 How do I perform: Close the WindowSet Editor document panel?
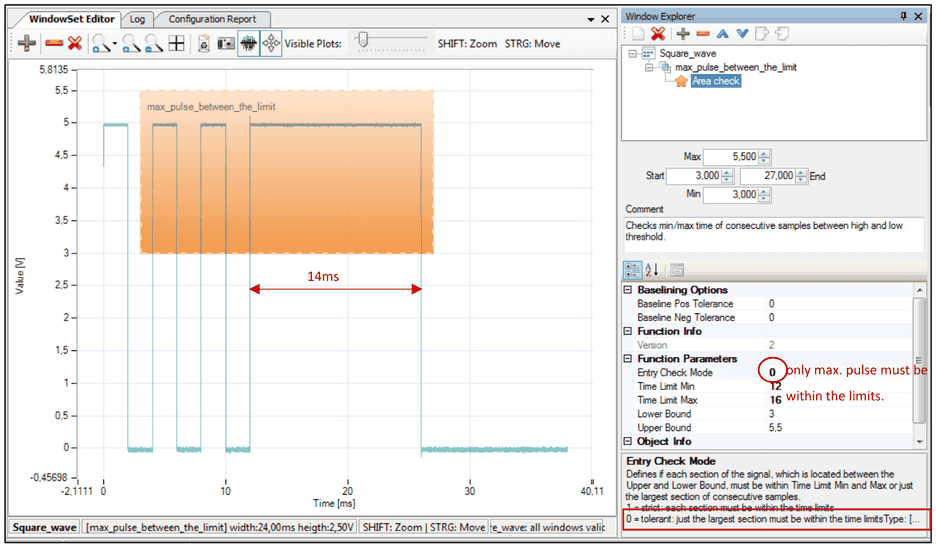tap(605, 19)
